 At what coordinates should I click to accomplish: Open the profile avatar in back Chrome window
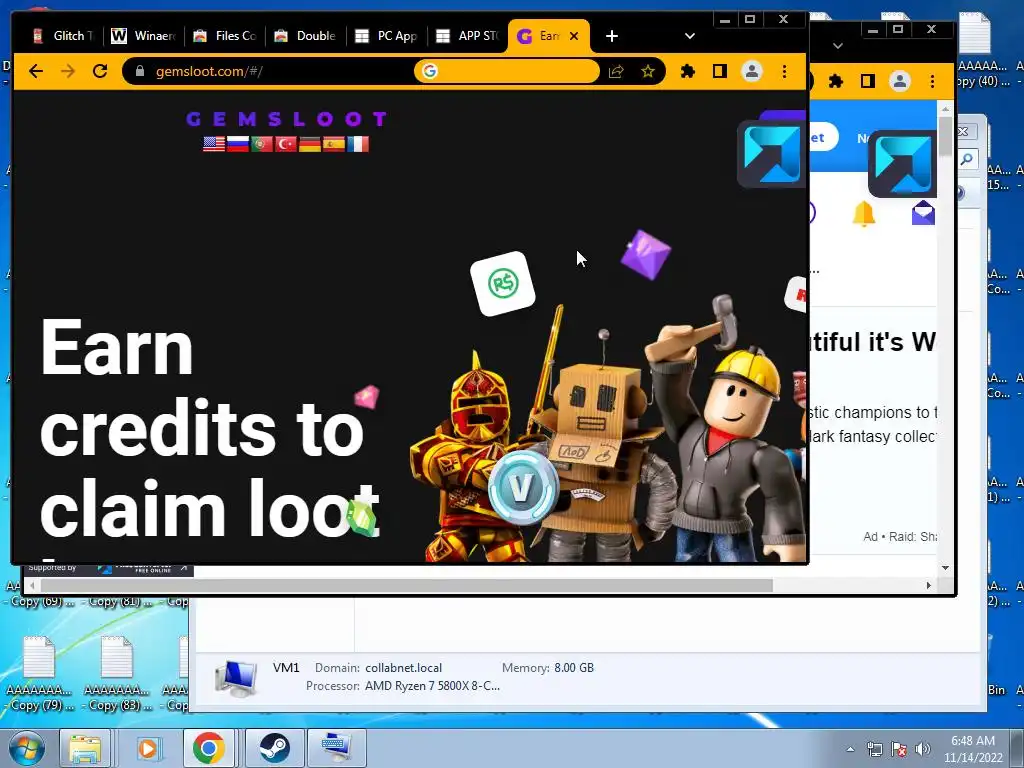900,81
